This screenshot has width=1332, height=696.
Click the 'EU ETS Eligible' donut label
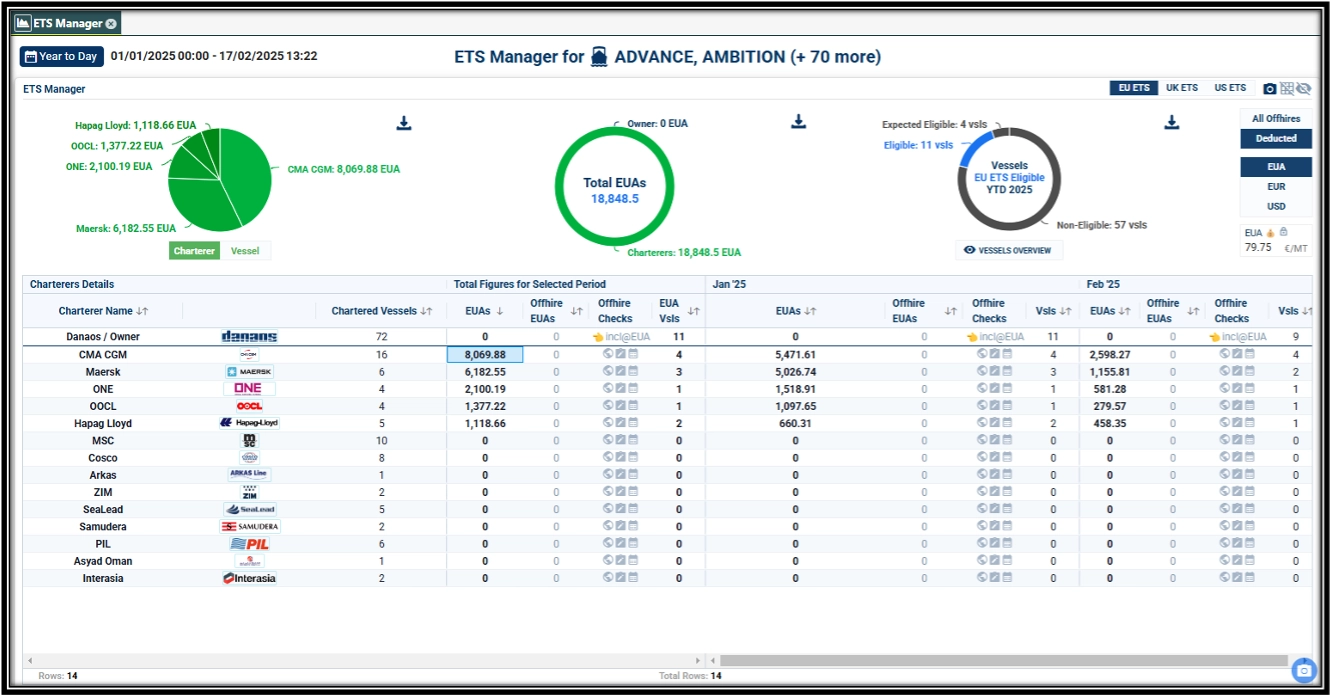click(x=1009, y=177)
